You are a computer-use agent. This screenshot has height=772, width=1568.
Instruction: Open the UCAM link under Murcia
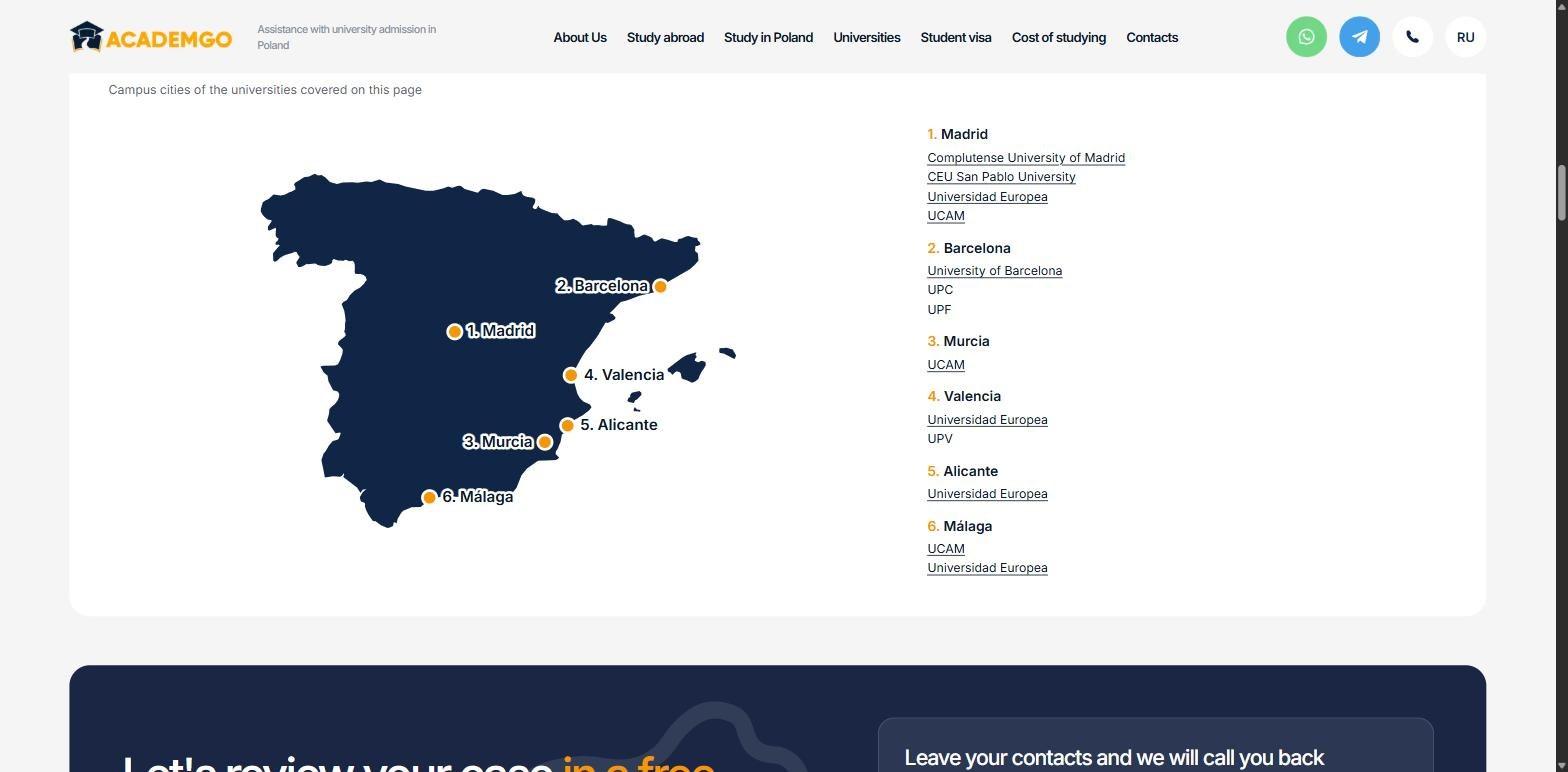946,365
